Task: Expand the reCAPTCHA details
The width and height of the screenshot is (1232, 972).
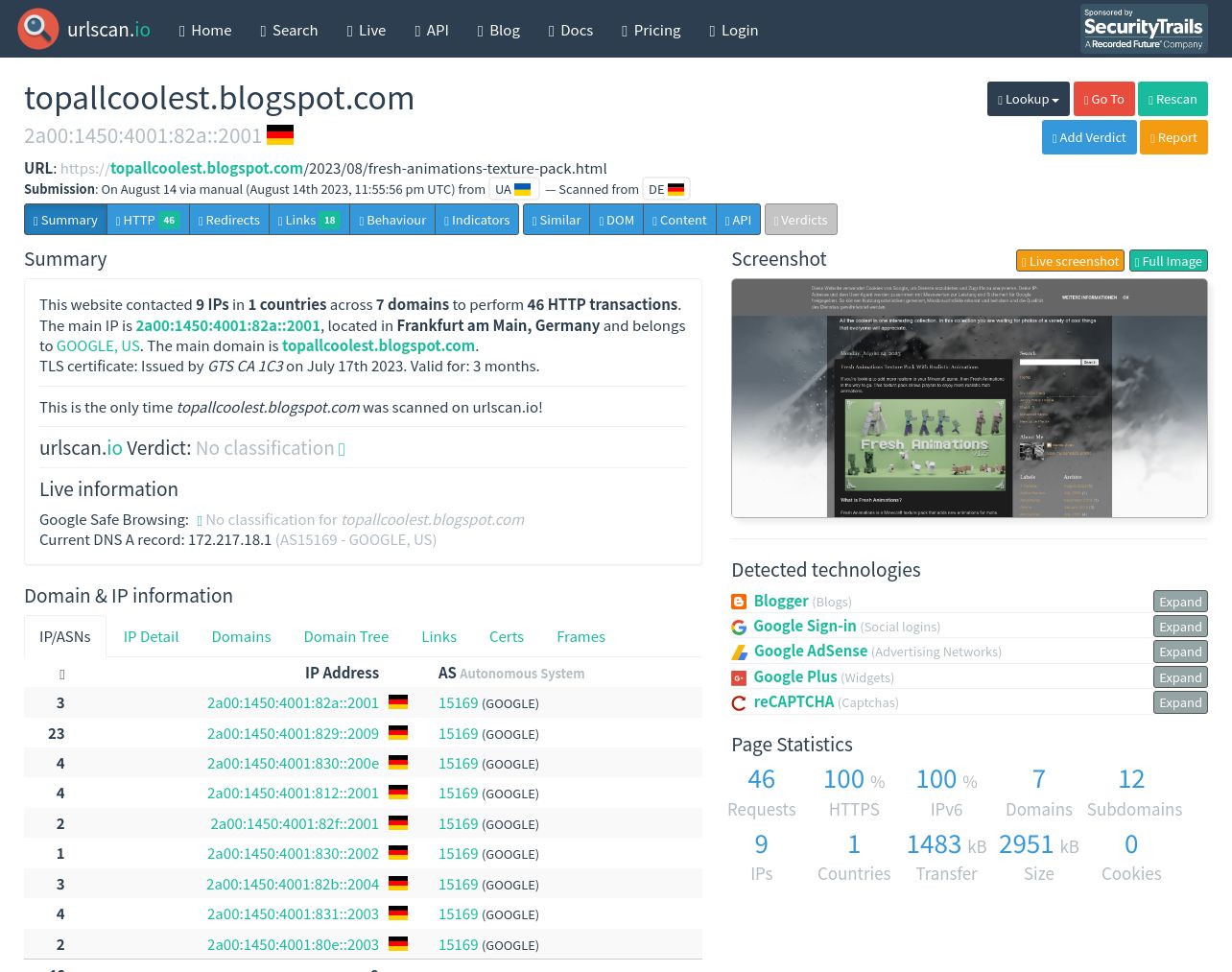Action: [x=1180, y=702]
